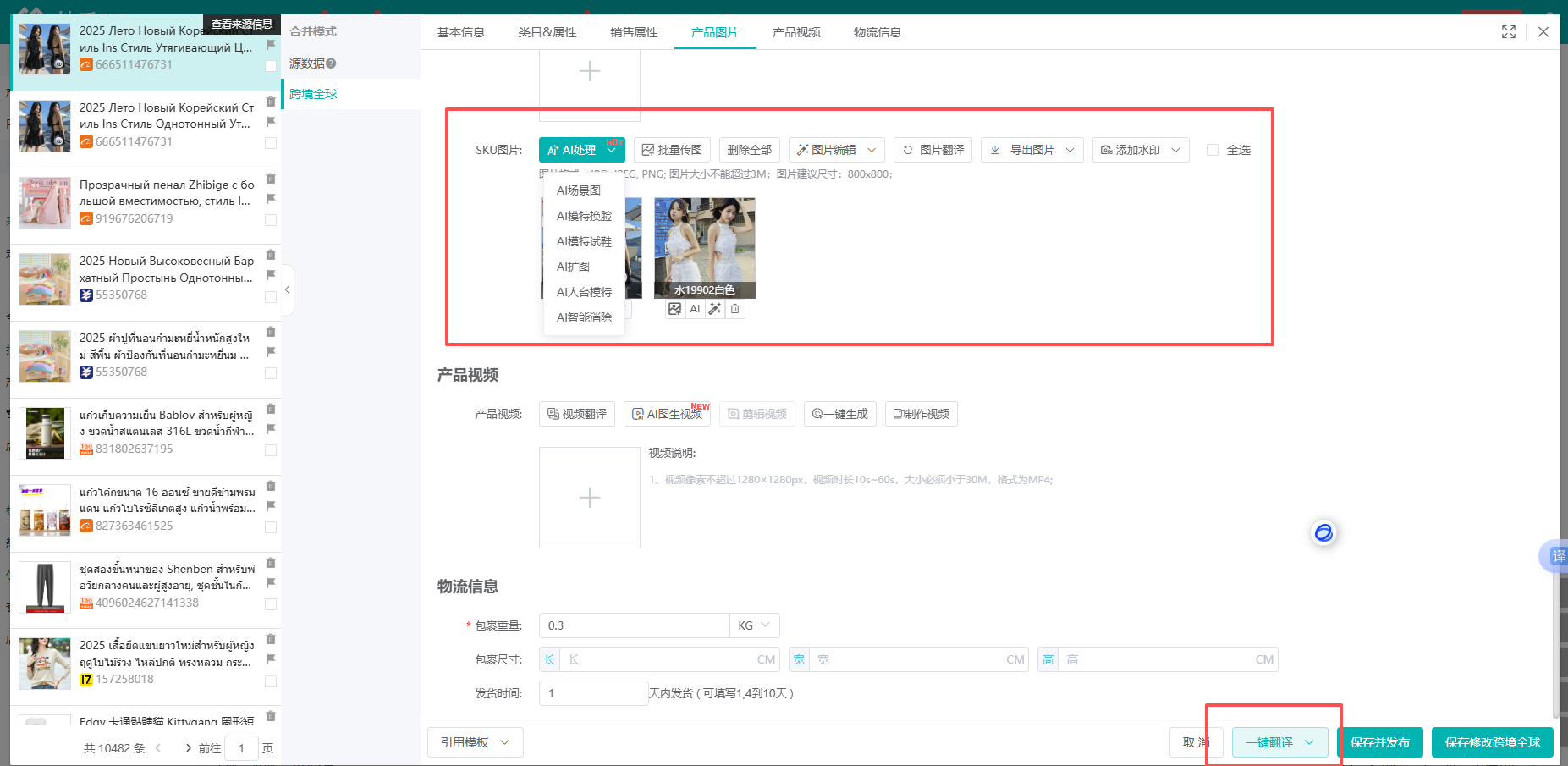
Task: Delete the 水19902白色 SKU image via trash icon
Action: 735,309
